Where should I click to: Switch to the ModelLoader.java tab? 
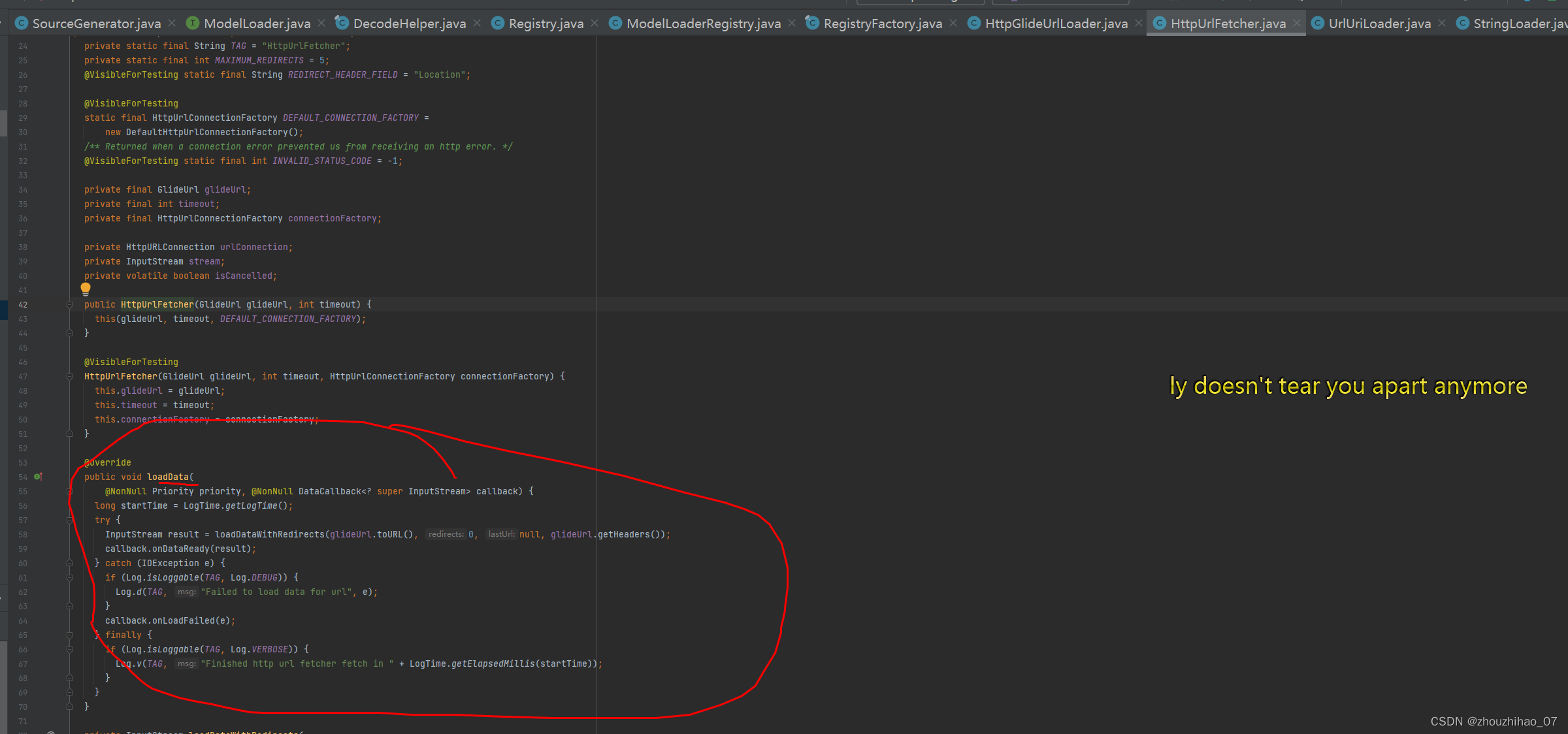coord(257,24)
